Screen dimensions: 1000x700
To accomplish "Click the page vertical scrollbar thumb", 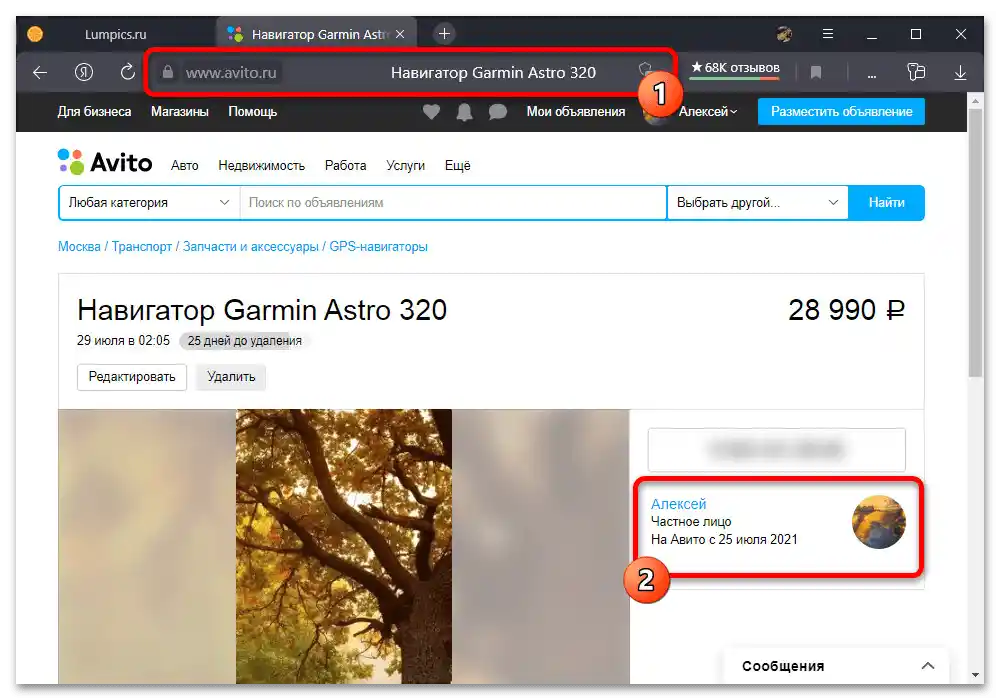I will pyautogui.click(x=975, y=242).
